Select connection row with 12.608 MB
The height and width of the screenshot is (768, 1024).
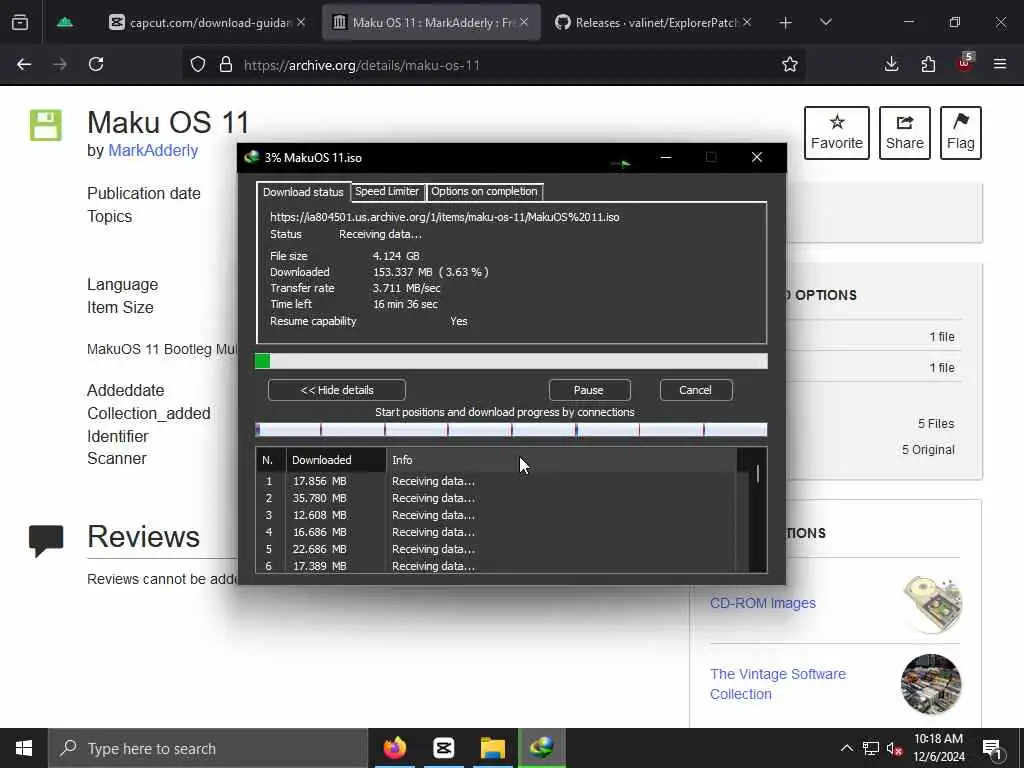(x=496, y=515)
